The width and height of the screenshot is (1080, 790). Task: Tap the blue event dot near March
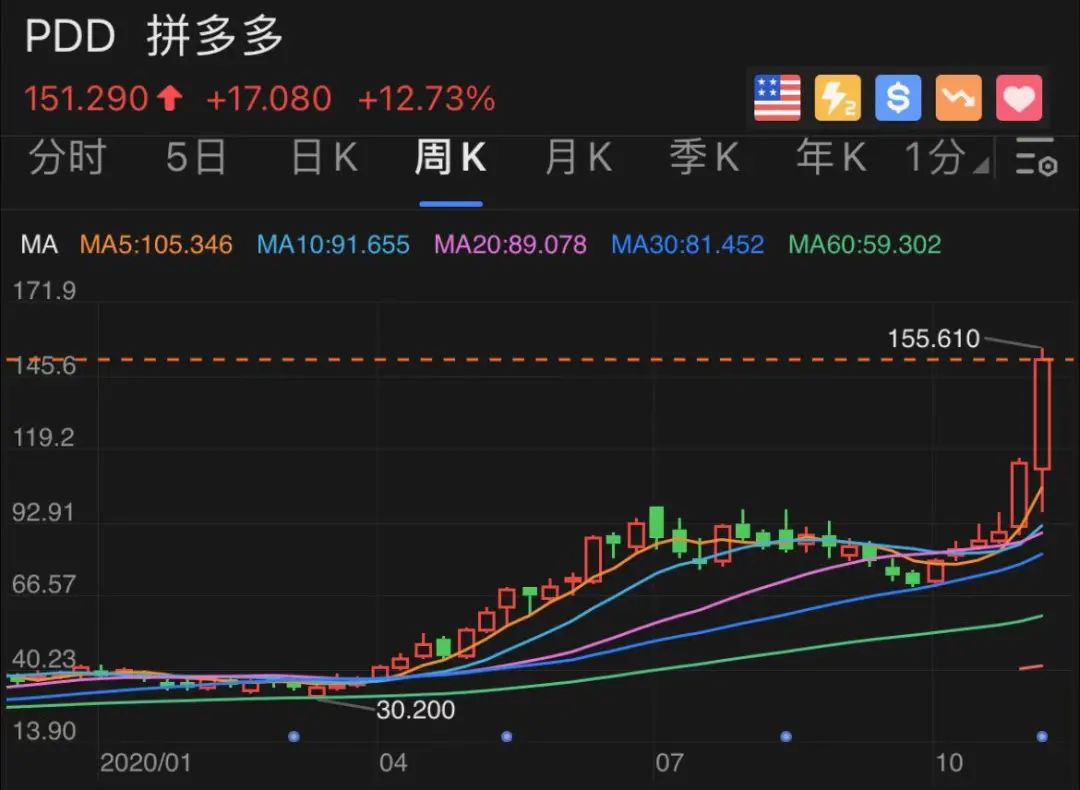tap(294, 736)
